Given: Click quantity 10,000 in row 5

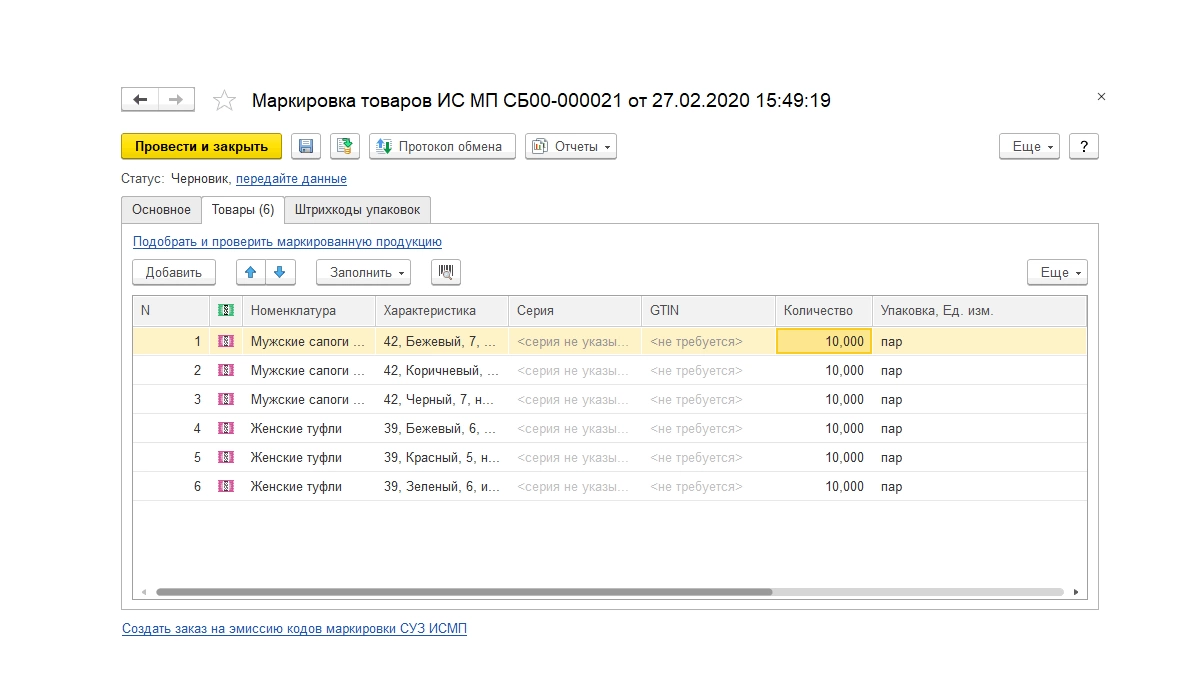Looking at the screenshot, I should 824,457.
